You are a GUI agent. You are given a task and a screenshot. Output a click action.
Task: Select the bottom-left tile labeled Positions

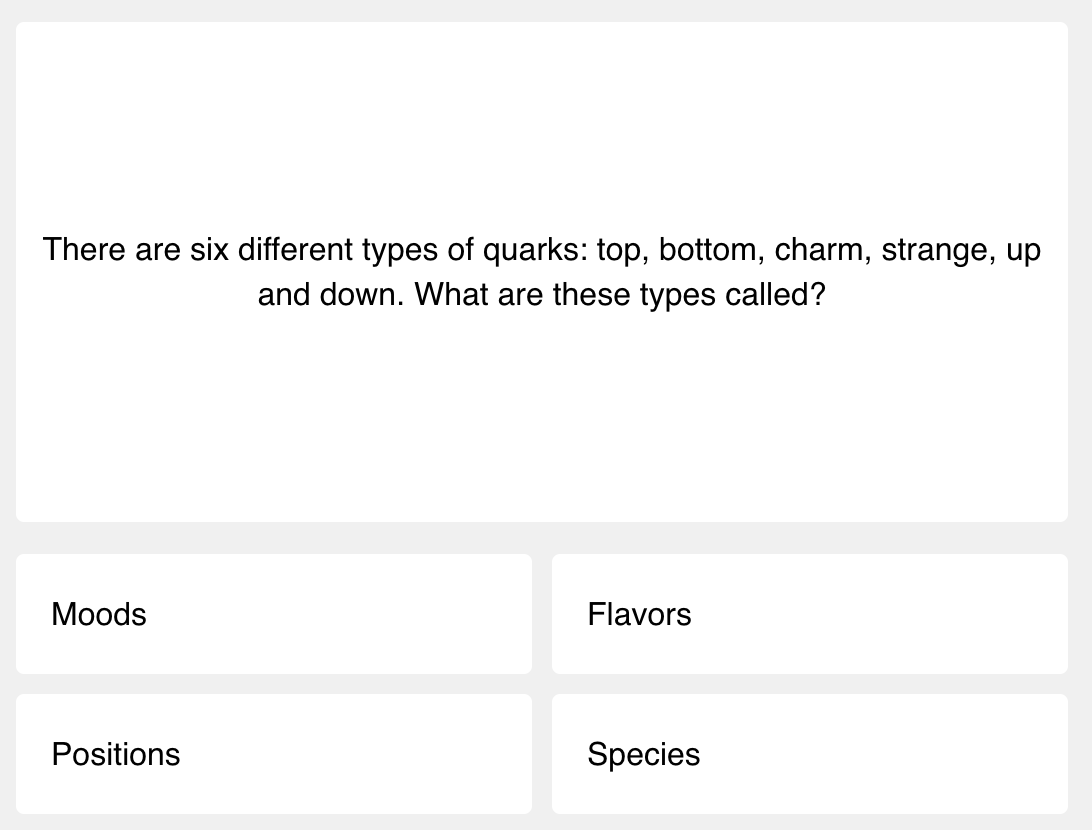pyautogui.click(x=273, y=754)
